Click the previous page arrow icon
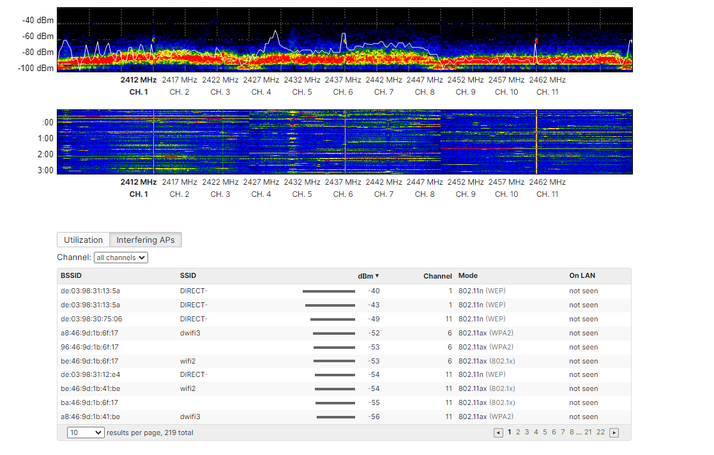This screenshot has height=455, width=714. (x=498, y=433)
